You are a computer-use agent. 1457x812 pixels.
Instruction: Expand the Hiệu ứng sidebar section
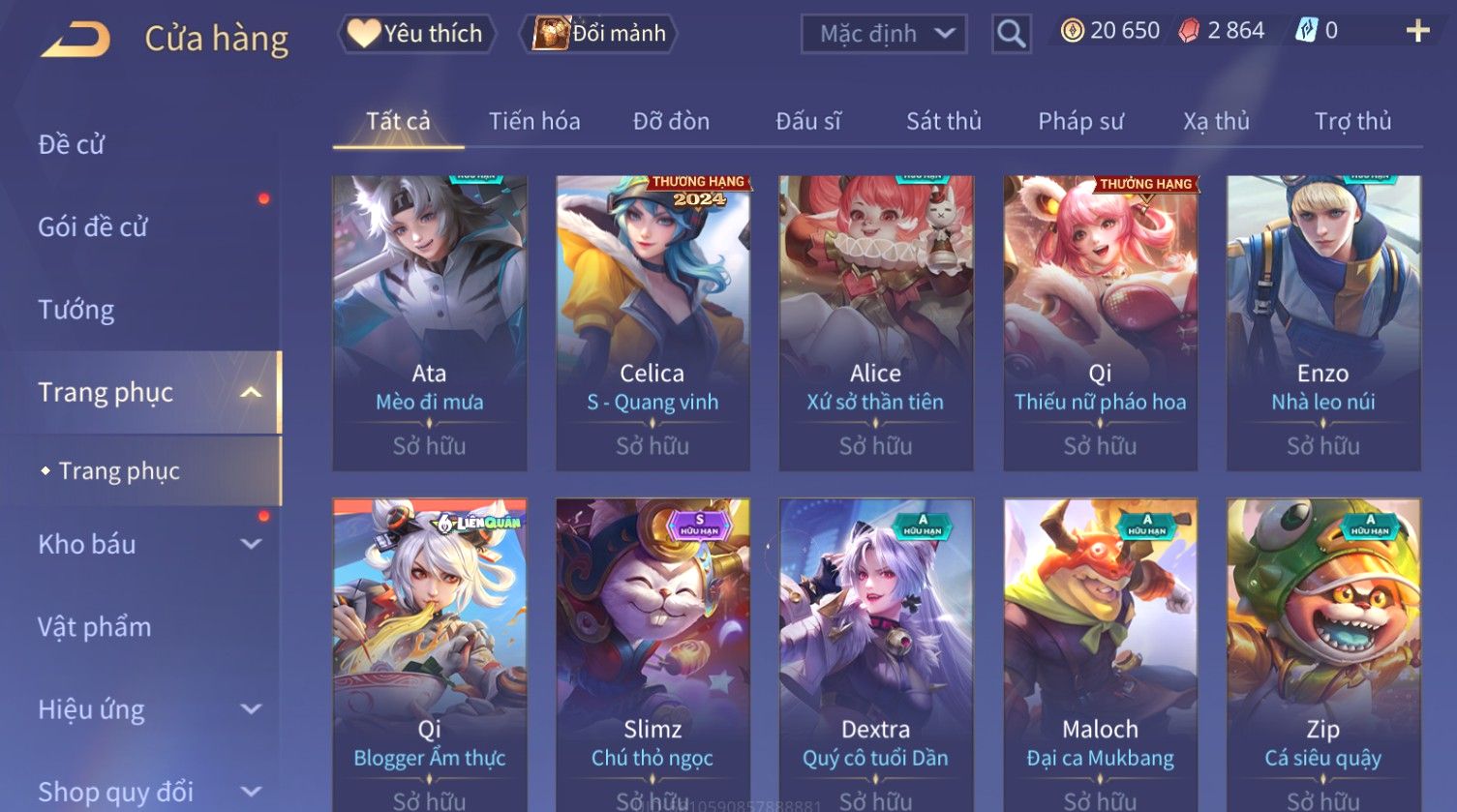251,709
